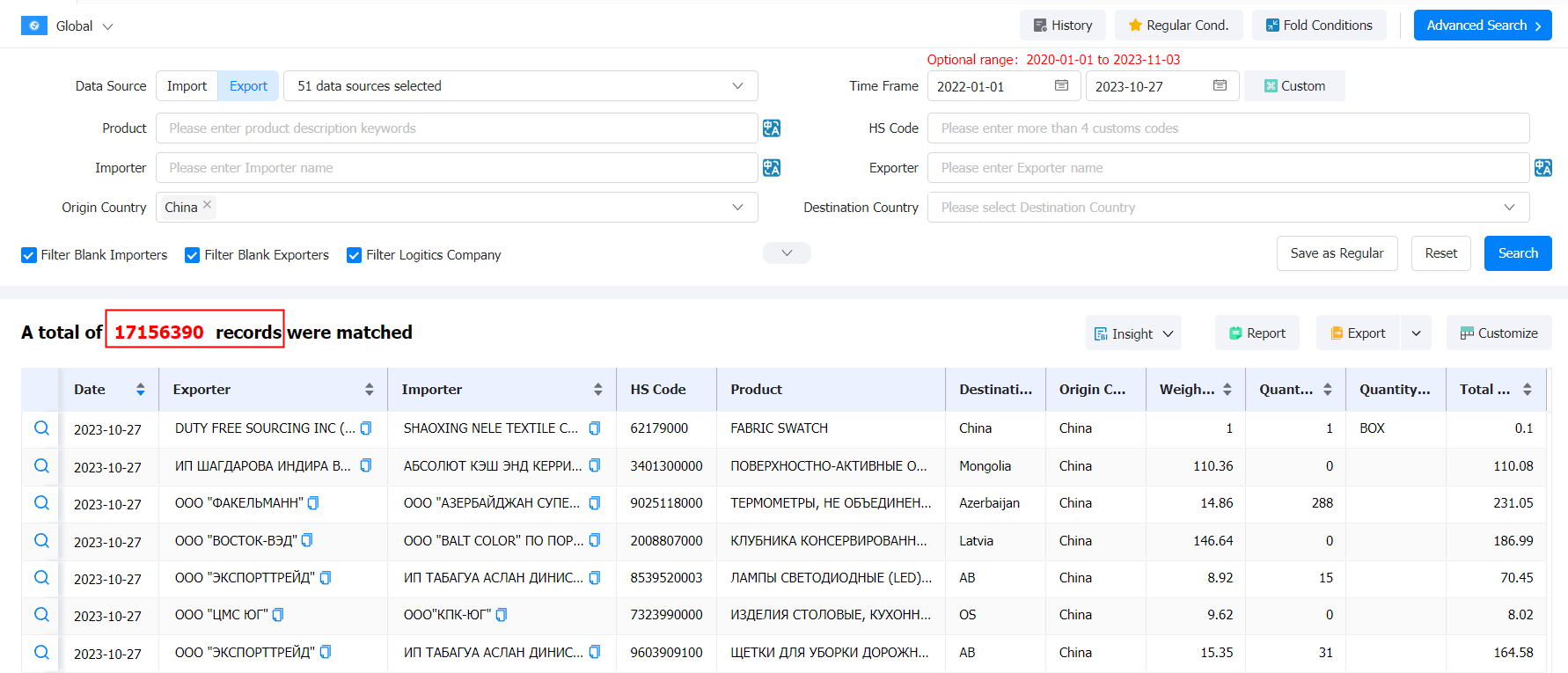Open Advanced Search

tap(1483, 26)
